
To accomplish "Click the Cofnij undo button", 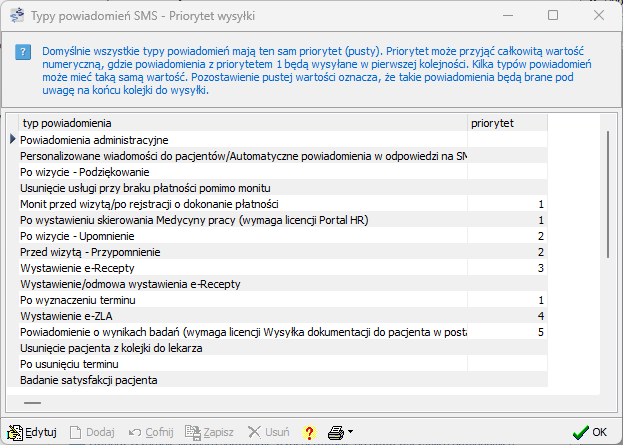I will pos(150,432).
